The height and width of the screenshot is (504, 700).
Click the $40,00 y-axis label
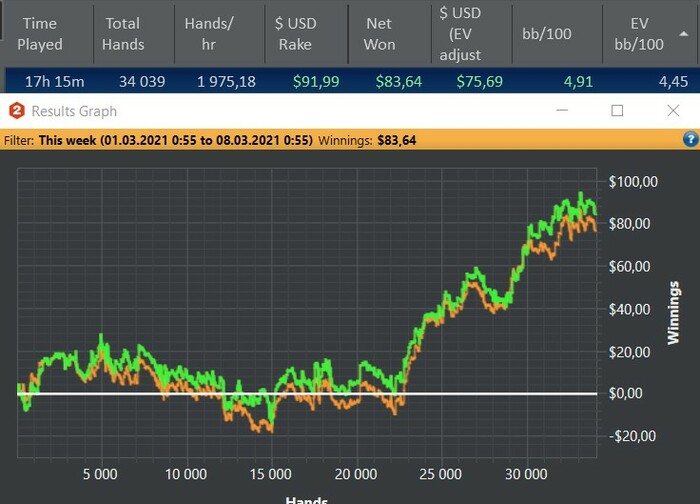(629, 309)
